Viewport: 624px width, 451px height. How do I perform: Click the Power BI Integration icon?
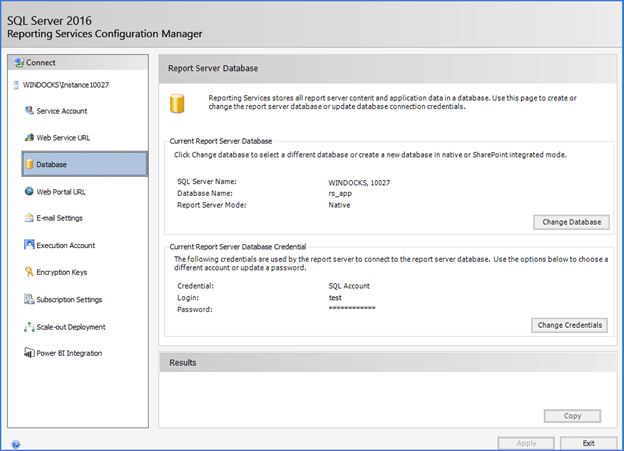tap(28, 353)
